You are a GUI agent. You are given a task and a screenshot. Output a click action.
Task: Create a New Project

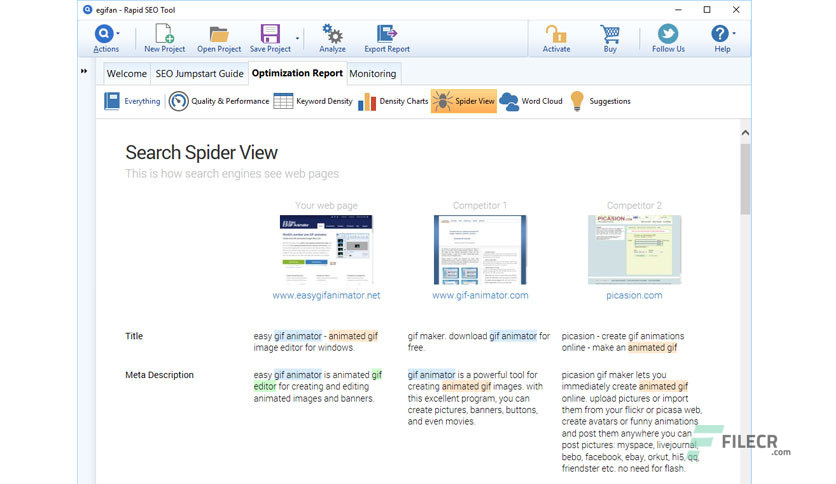(164, 38)
